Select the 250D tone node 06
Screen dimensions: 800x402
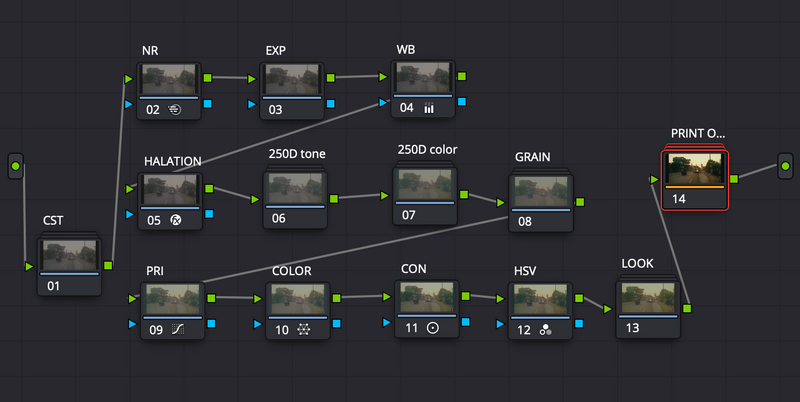pos(295,199)
